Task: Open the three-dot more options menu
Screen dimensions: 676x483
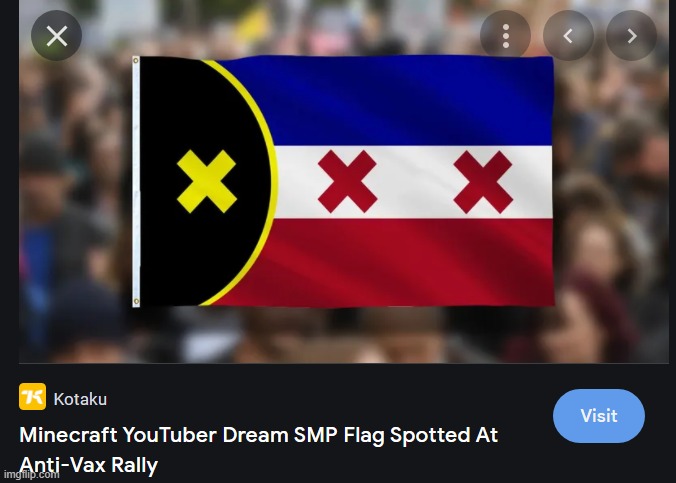Action: [x=505, y=36]
